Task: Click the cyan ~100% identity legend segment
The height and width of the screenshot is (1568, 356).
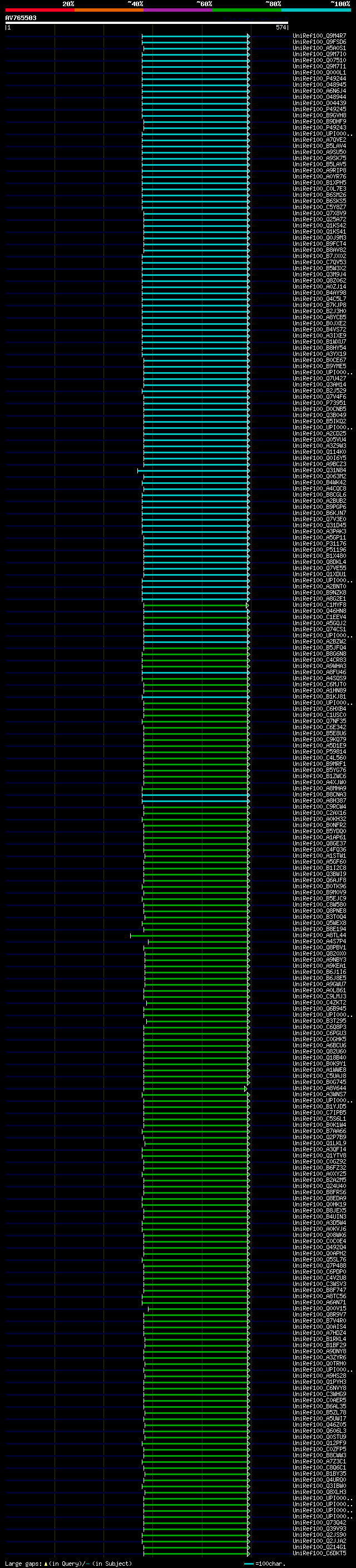Action: [316, 11]
